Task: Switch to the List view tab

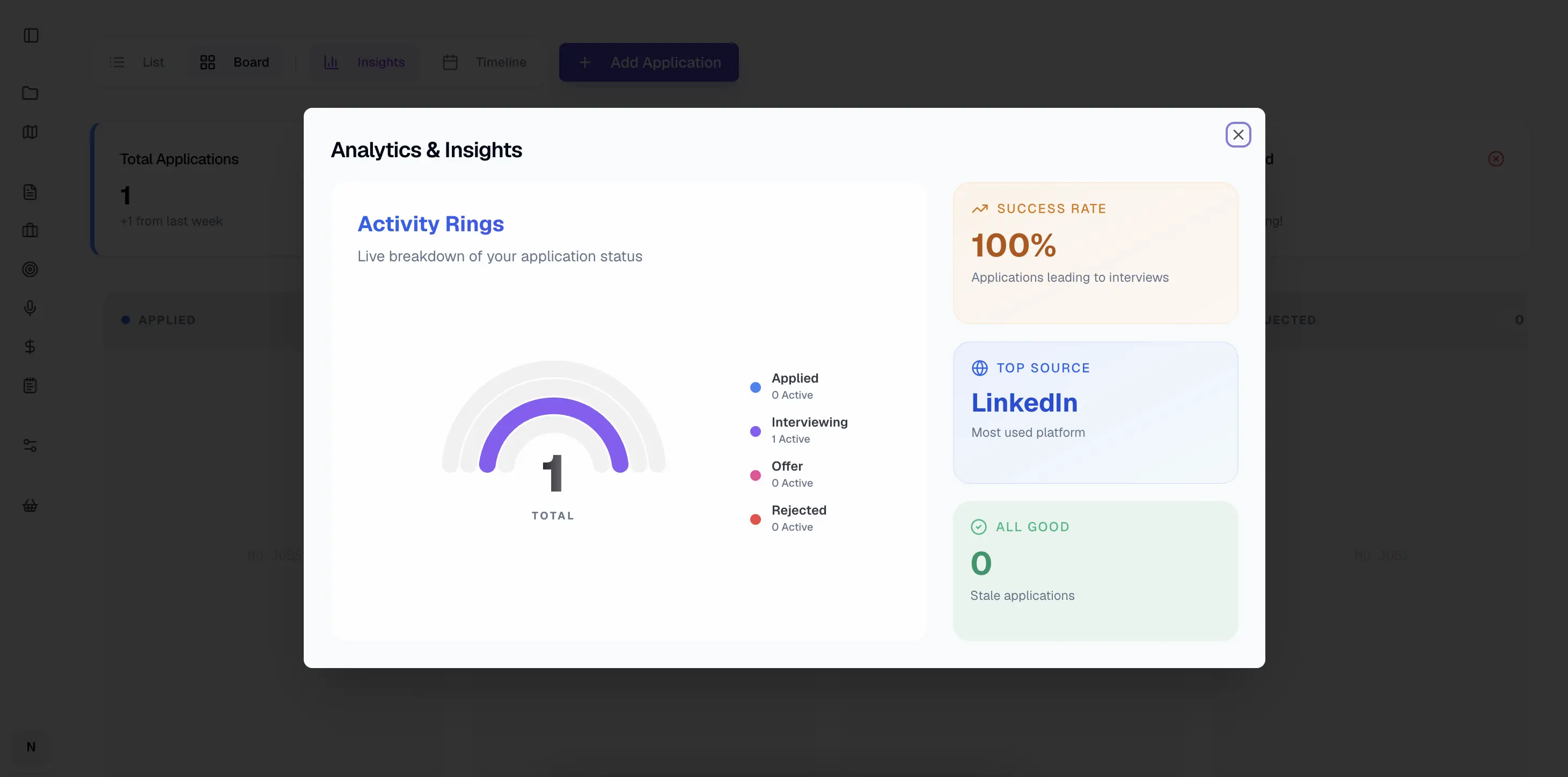Action: click(137, 62)
